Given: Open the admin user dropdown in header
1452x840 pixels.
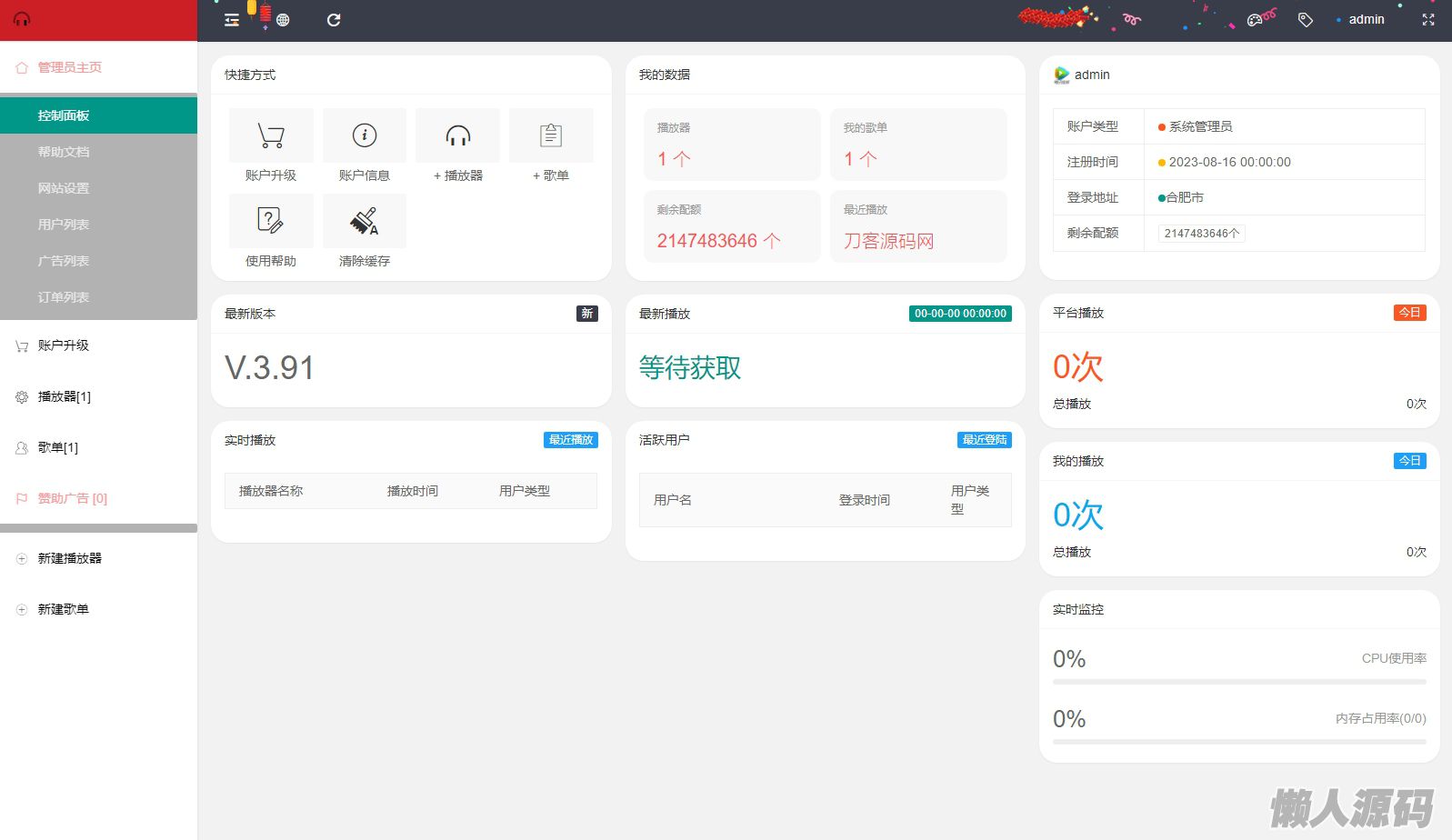Looking at the screenshot, I should 1366,20.
